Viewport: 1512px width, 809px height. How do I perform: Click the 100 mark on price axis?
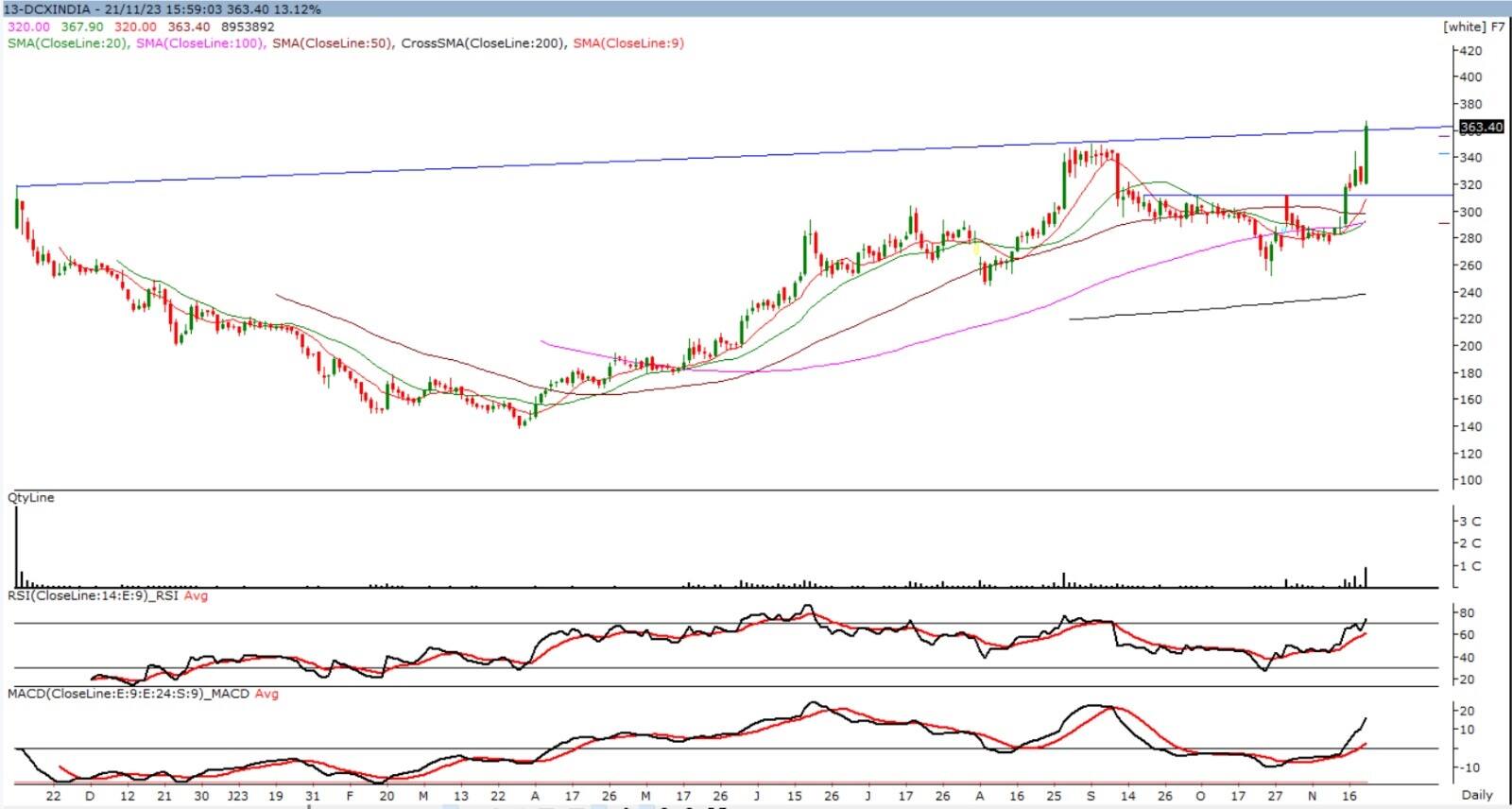1470,480
